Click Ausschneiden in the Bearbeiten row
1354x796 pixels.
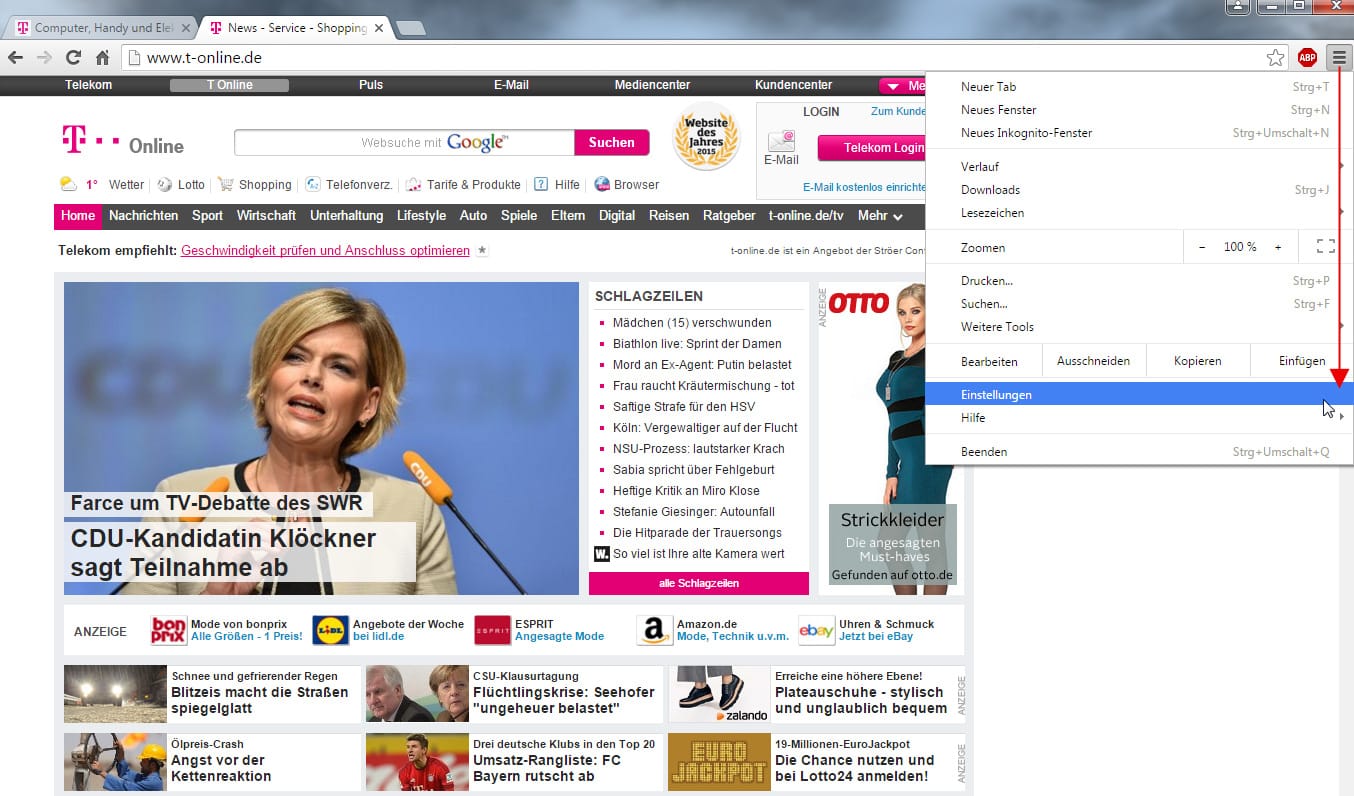coord(1093,361)
